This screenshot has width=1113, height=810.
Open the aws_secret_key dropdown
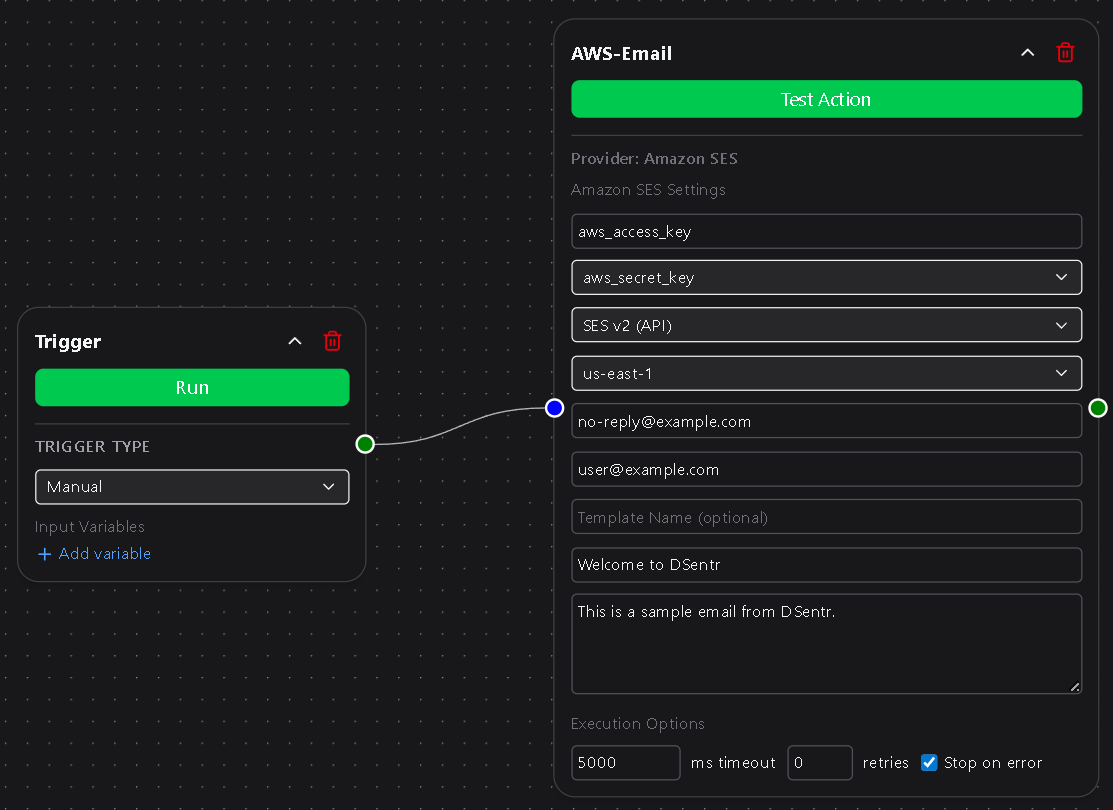[x=826, y=278]
